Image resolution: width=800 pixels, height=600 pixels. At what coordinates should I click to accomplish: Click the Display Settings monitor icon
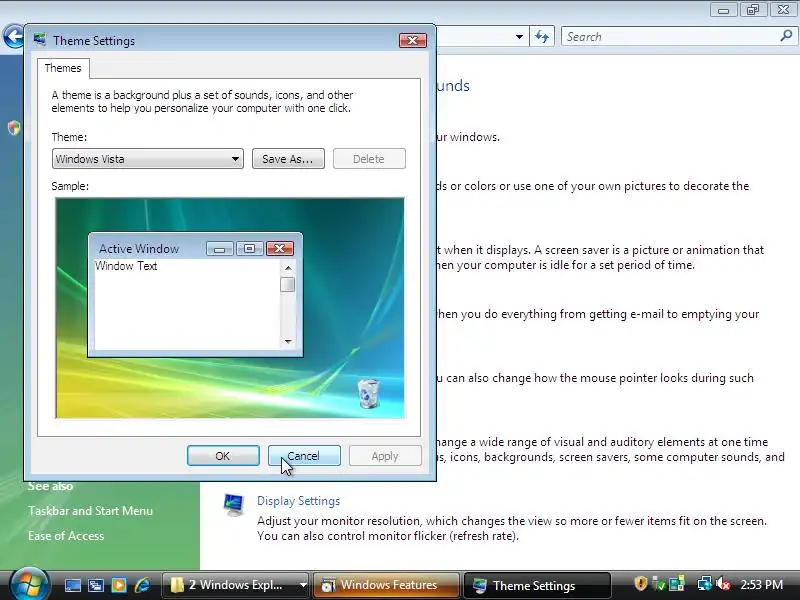click(x=234, y=505)
